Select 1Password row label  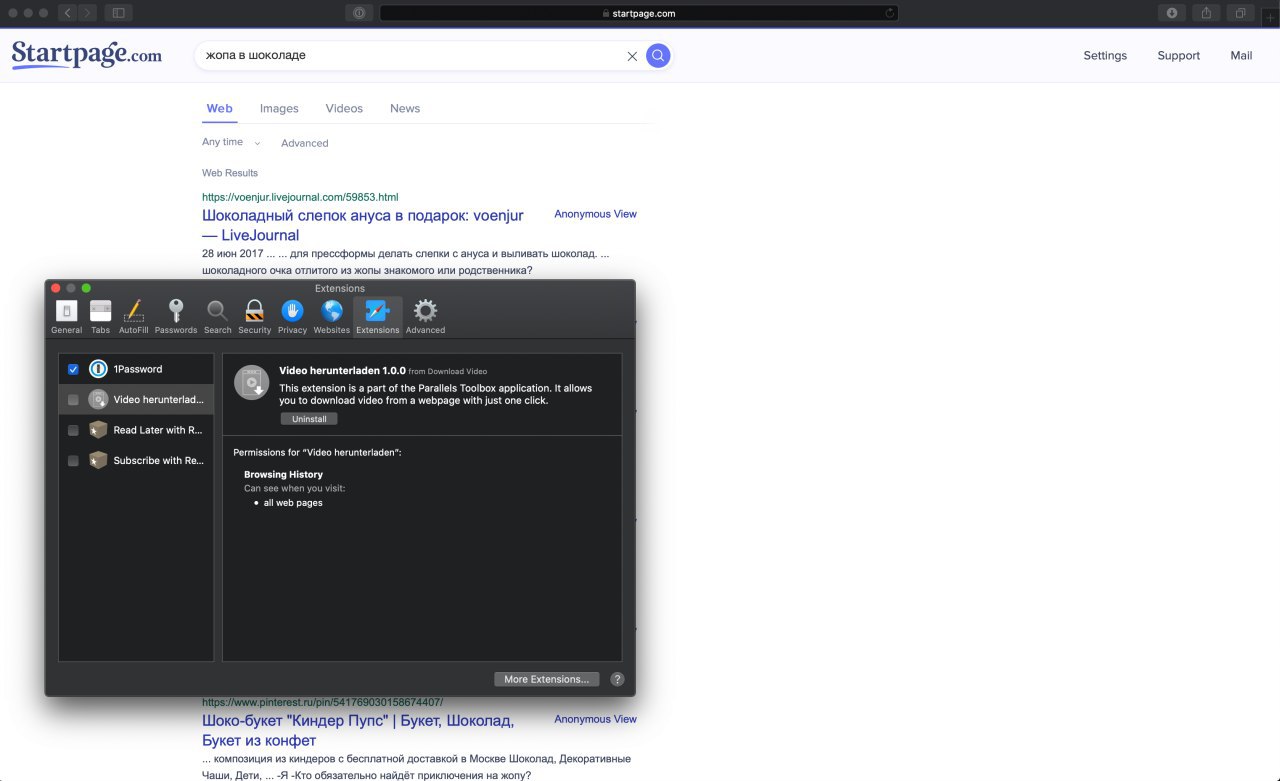coord(138,369)
